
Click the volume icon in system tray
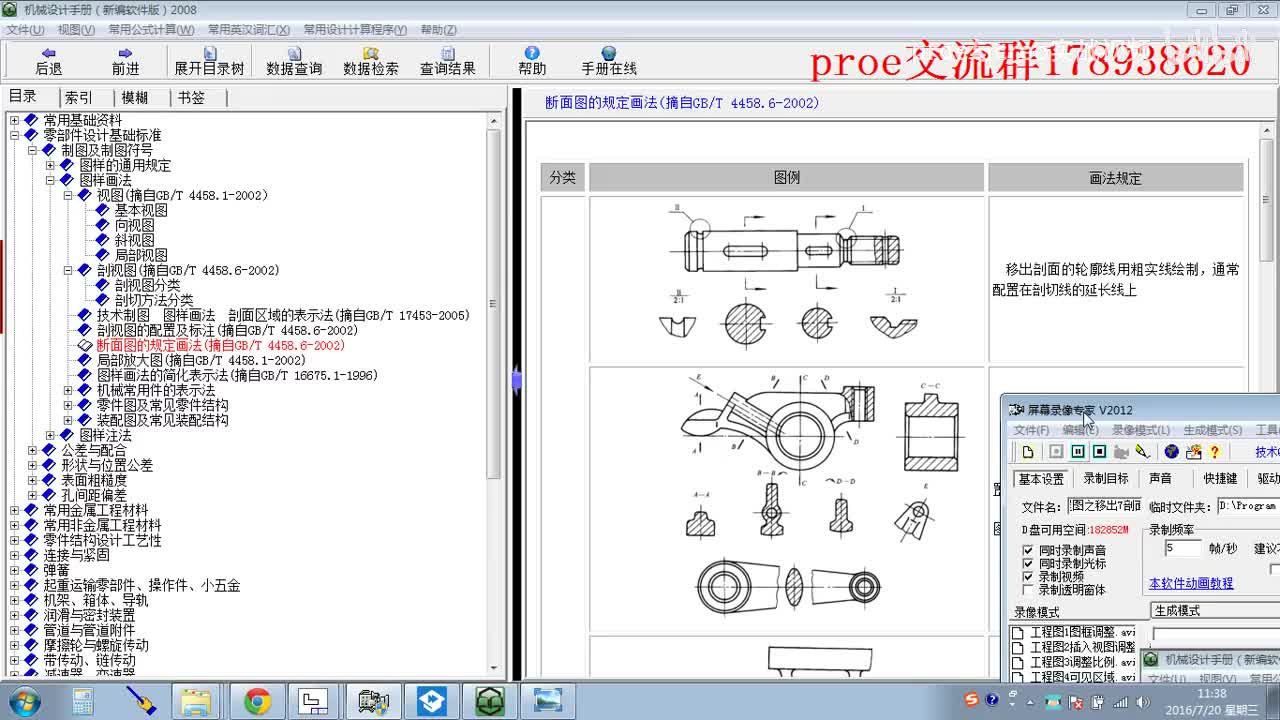coord(1141,703)
